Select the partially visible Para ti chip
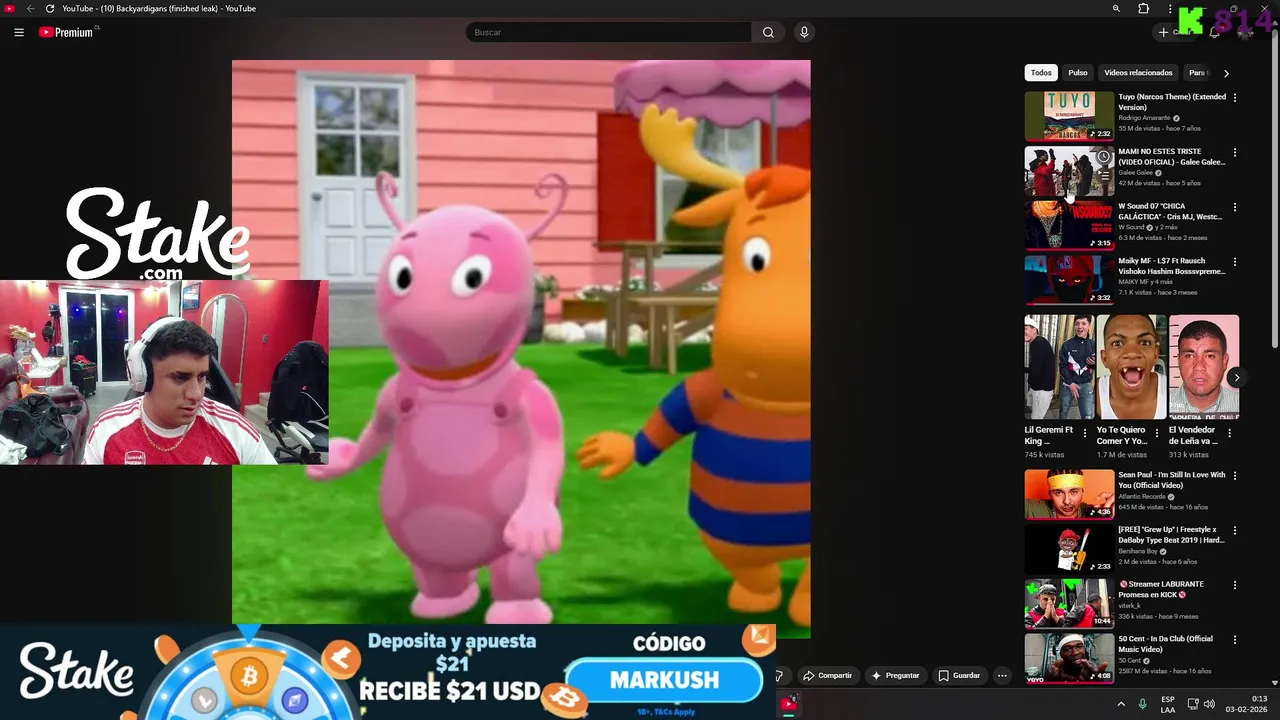Image resolution: width=1280 pixels, height=720 pixels. (1197, 73)
